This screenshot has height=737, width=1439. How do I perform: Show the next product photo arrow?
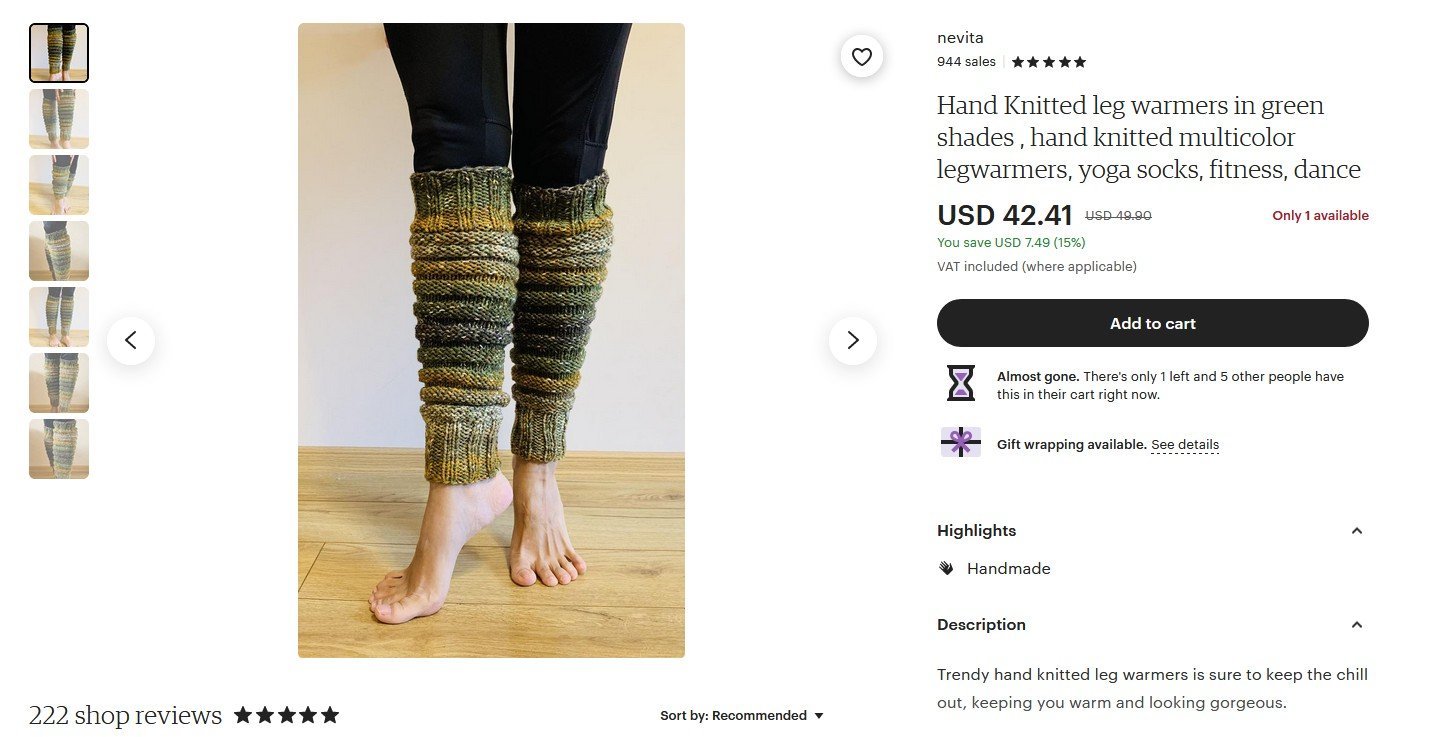tap(853, 341)
